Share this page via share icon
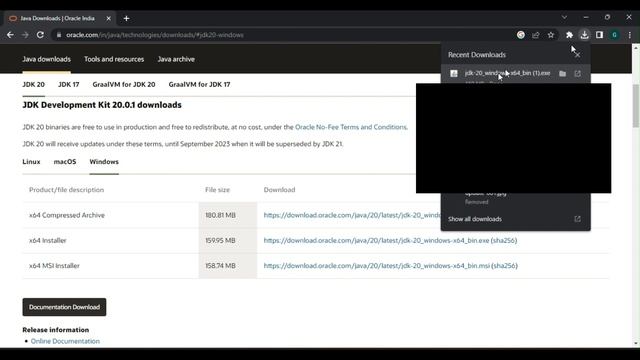 tap(536, 35)
